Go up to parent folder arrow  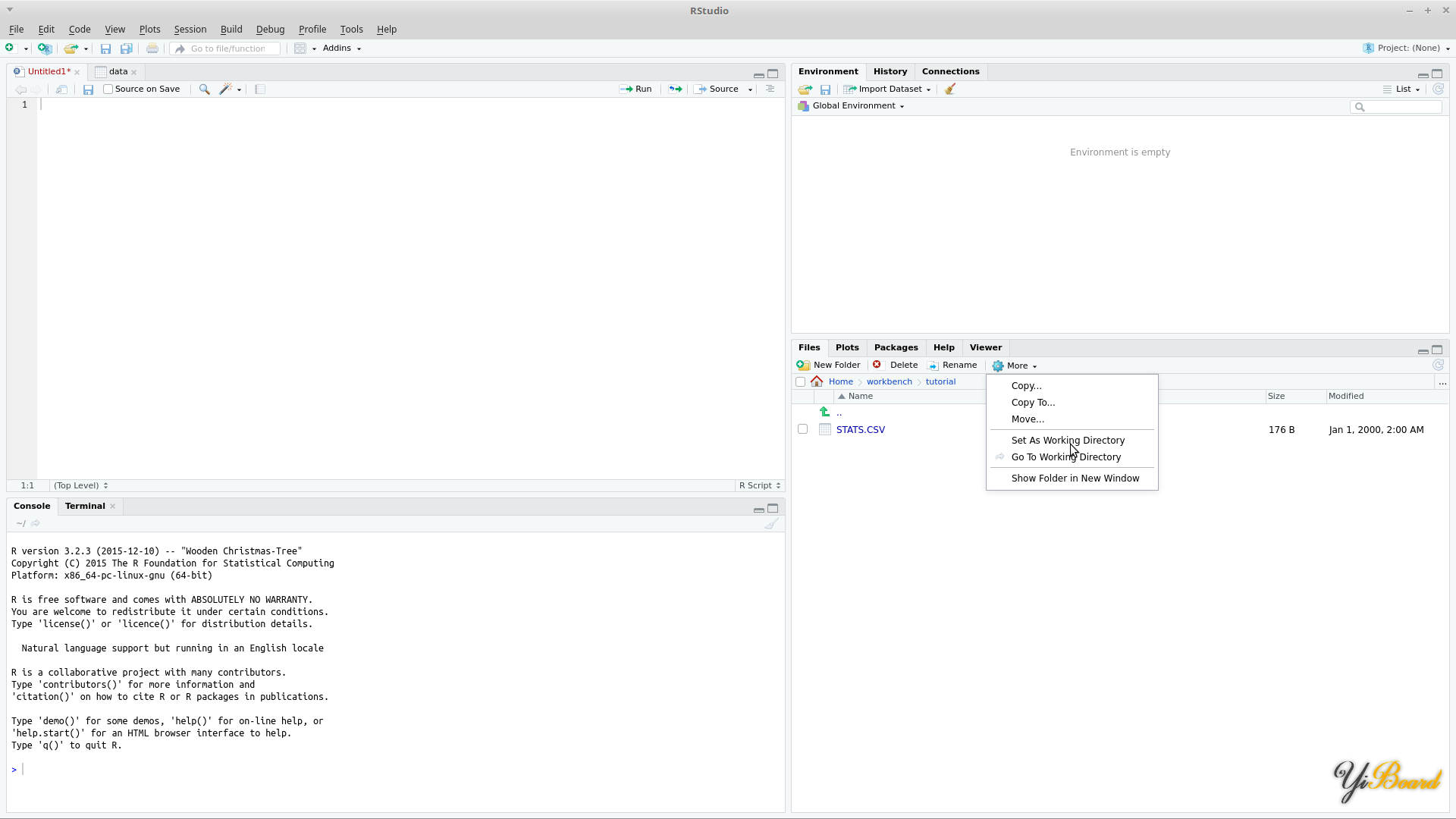(824, 413)
